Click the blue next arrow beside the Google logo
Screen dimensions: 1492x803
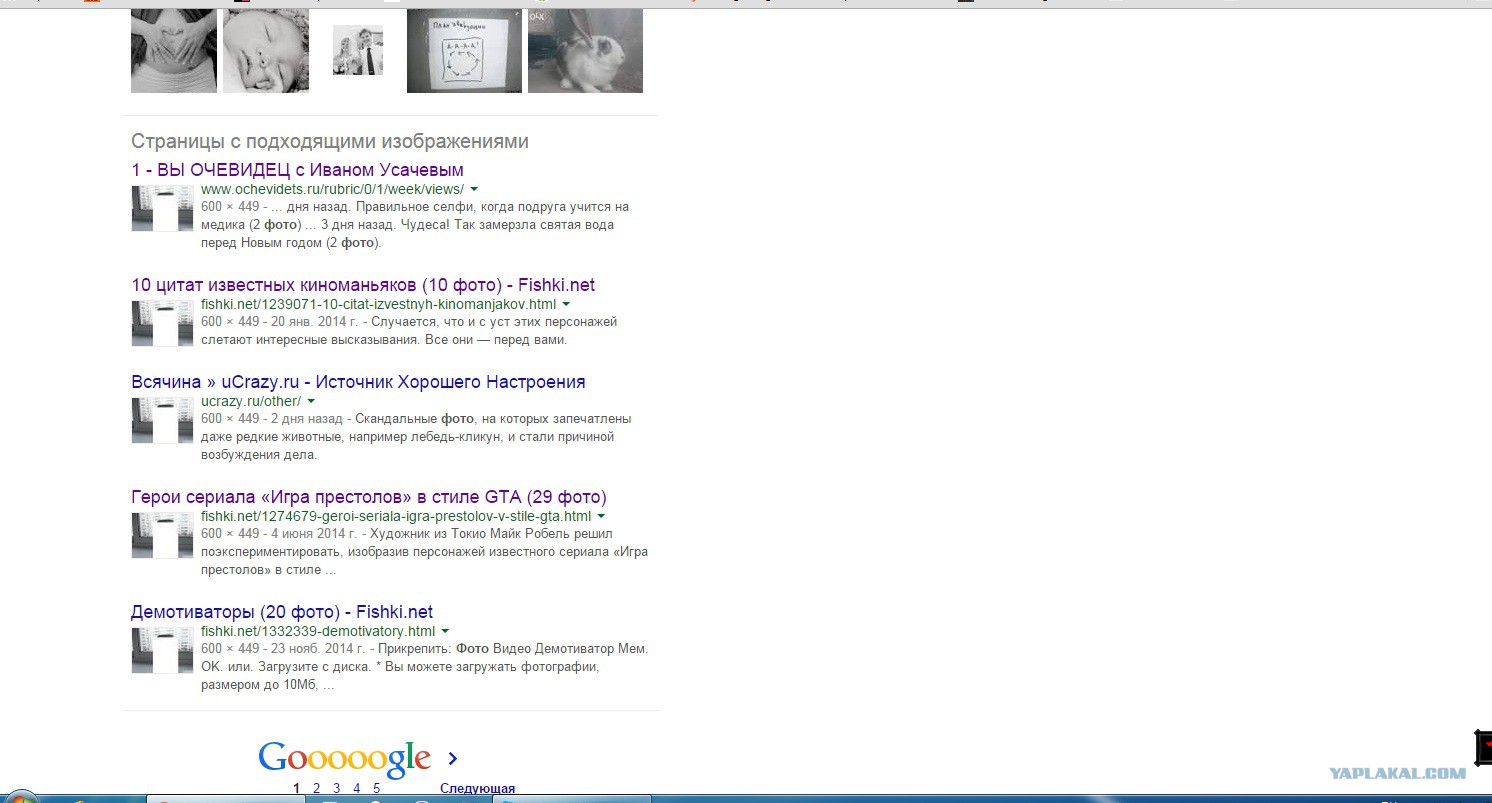453,759
